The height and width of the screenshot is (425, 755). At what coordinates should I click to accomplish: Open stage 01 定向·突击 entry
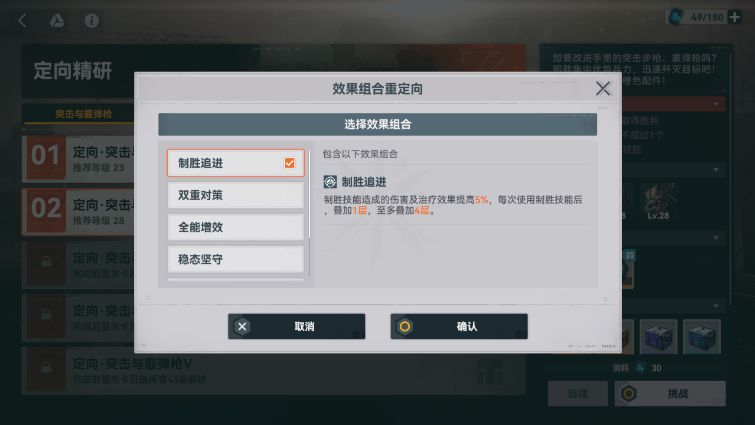(x=78, y=158)
